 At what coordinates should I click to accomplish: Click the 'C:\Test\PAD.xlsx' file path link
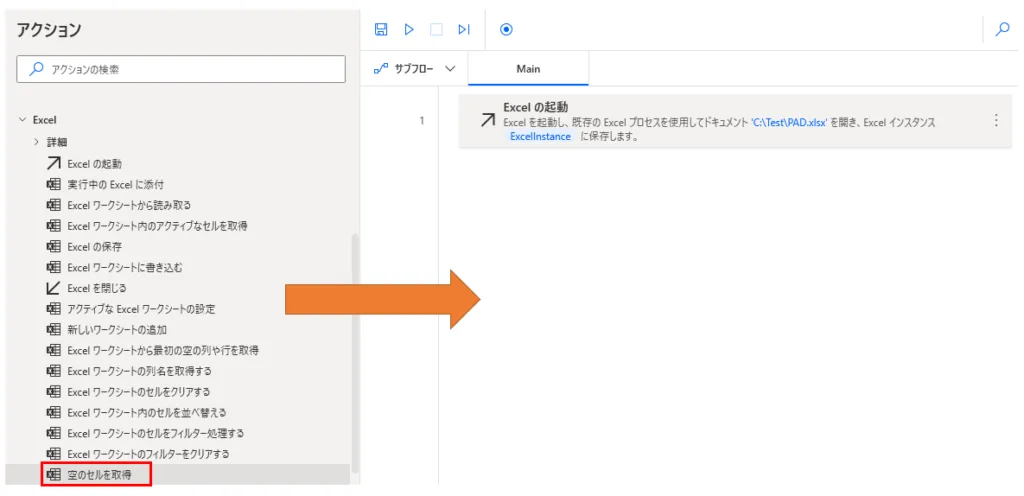pos(789,122)
